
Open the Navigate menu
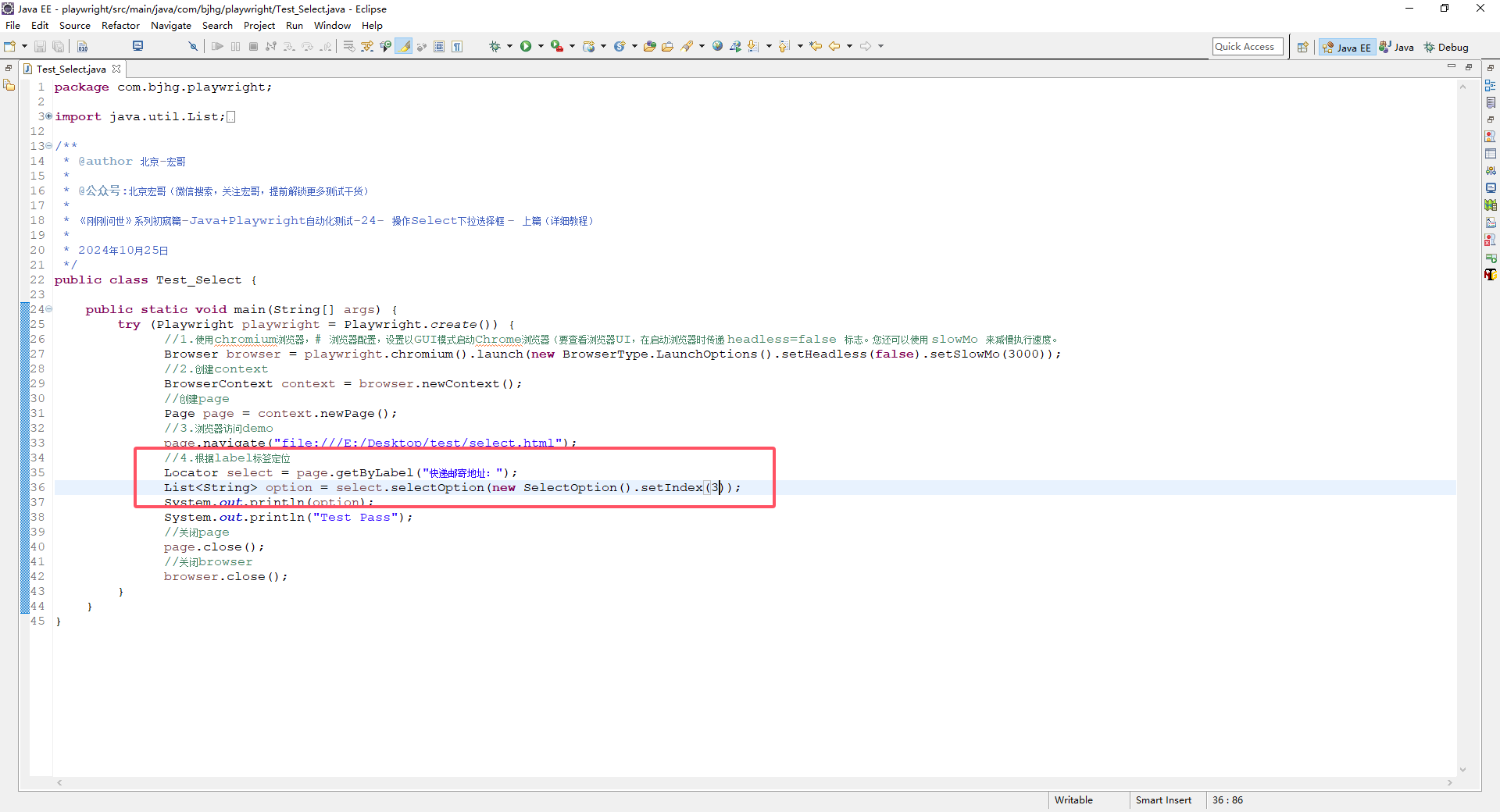click(x=171, y=26)
